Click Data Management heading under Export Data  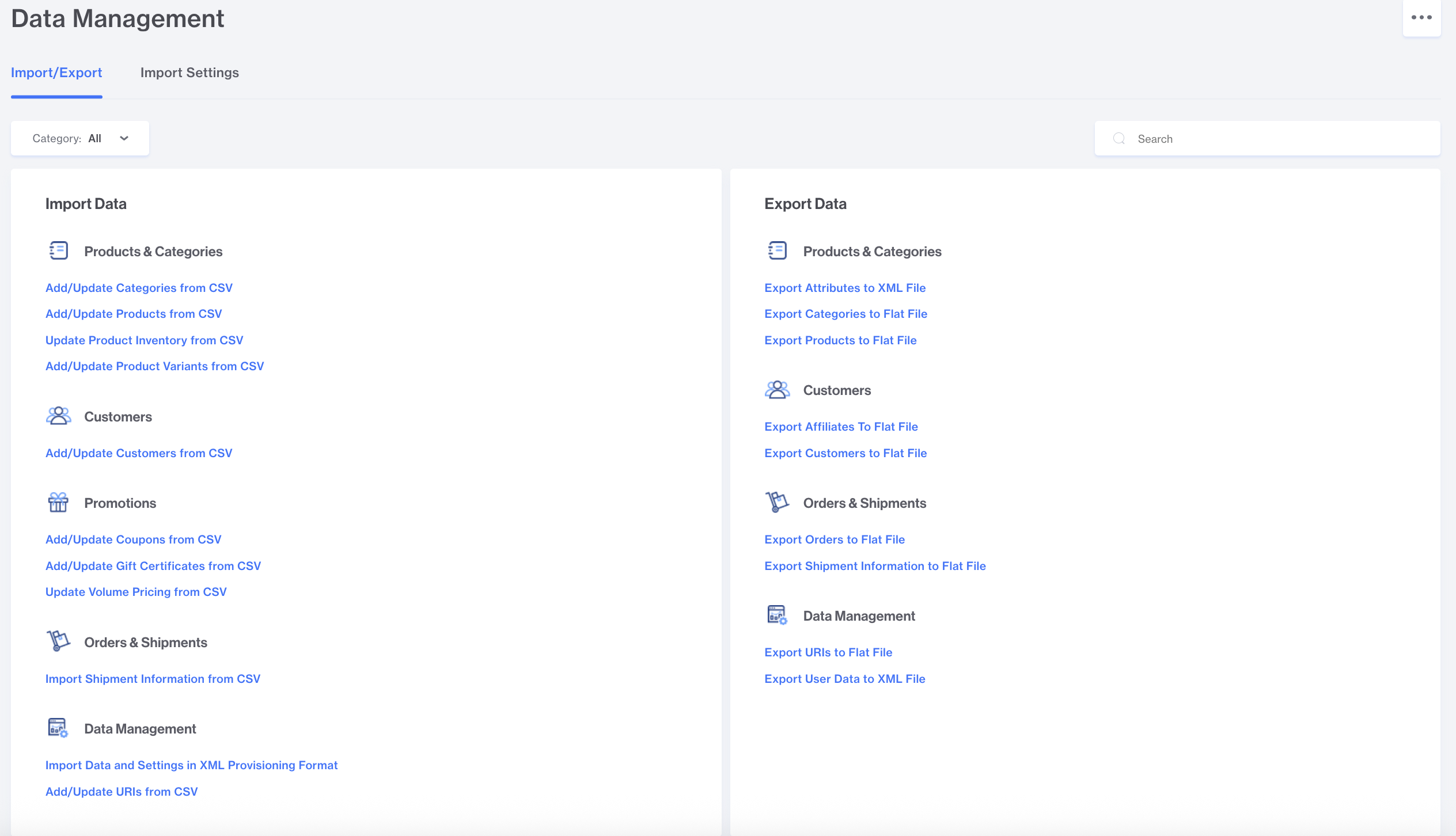(859, 616)
